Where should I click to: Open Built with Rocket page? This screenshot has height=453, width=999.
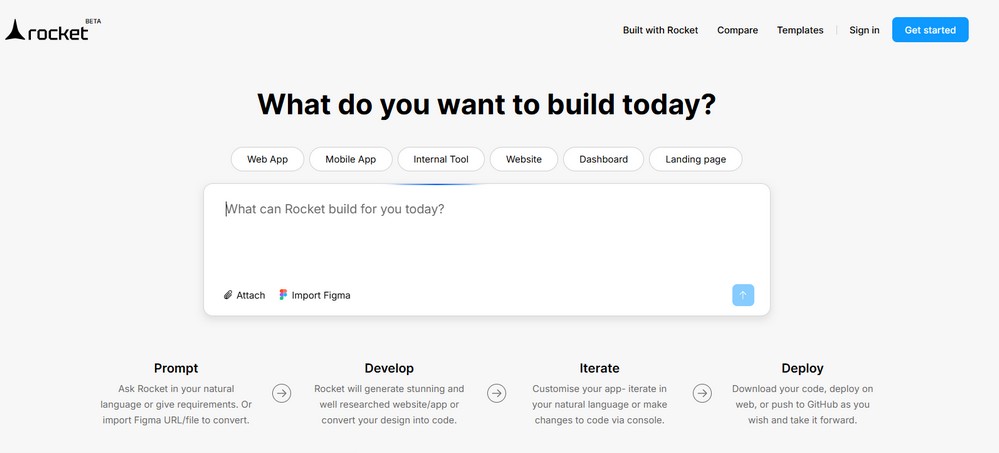pos(661,30)
